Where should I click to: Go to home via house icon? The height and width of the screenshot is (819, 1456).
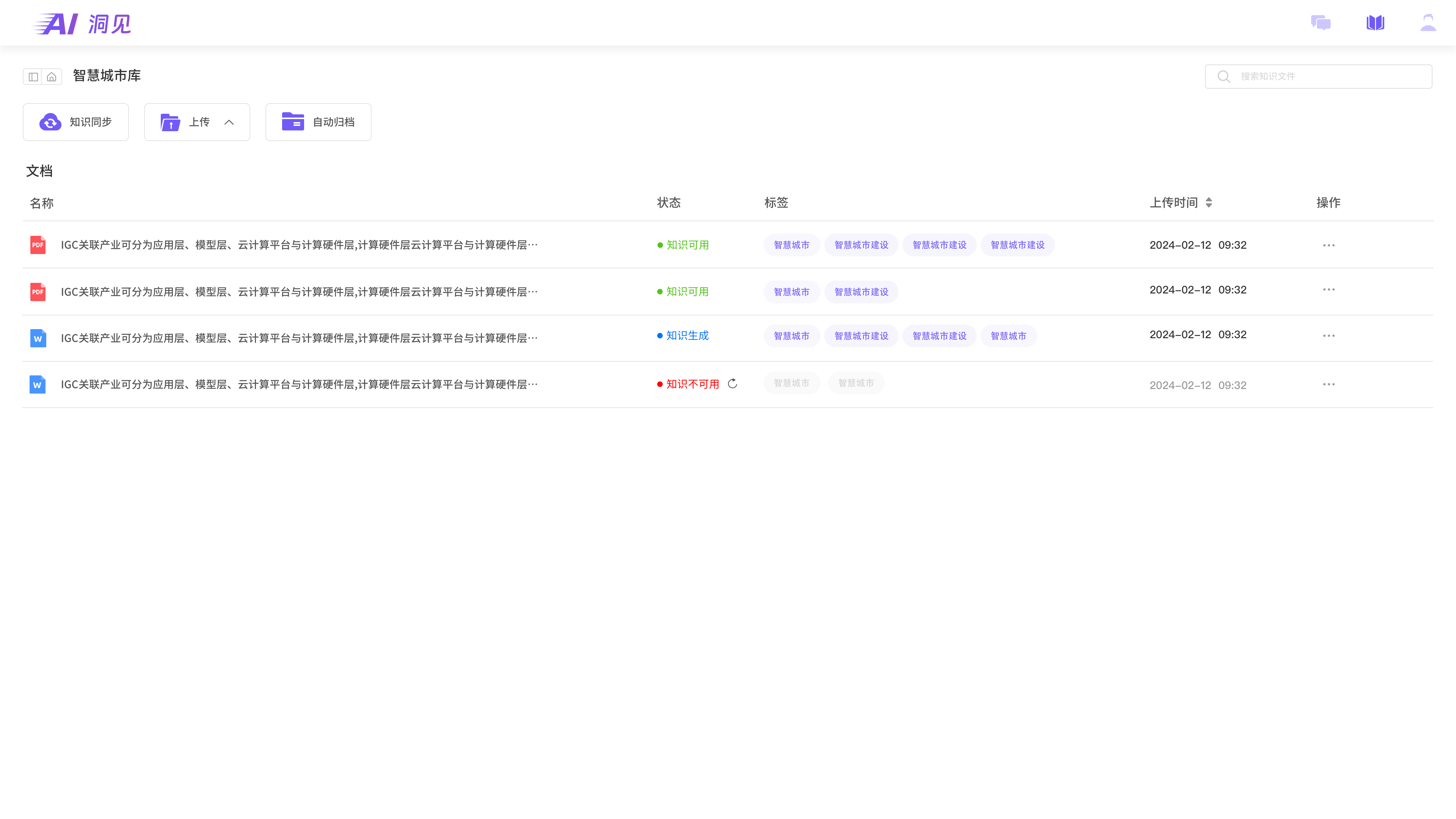(x=52, y=77)
